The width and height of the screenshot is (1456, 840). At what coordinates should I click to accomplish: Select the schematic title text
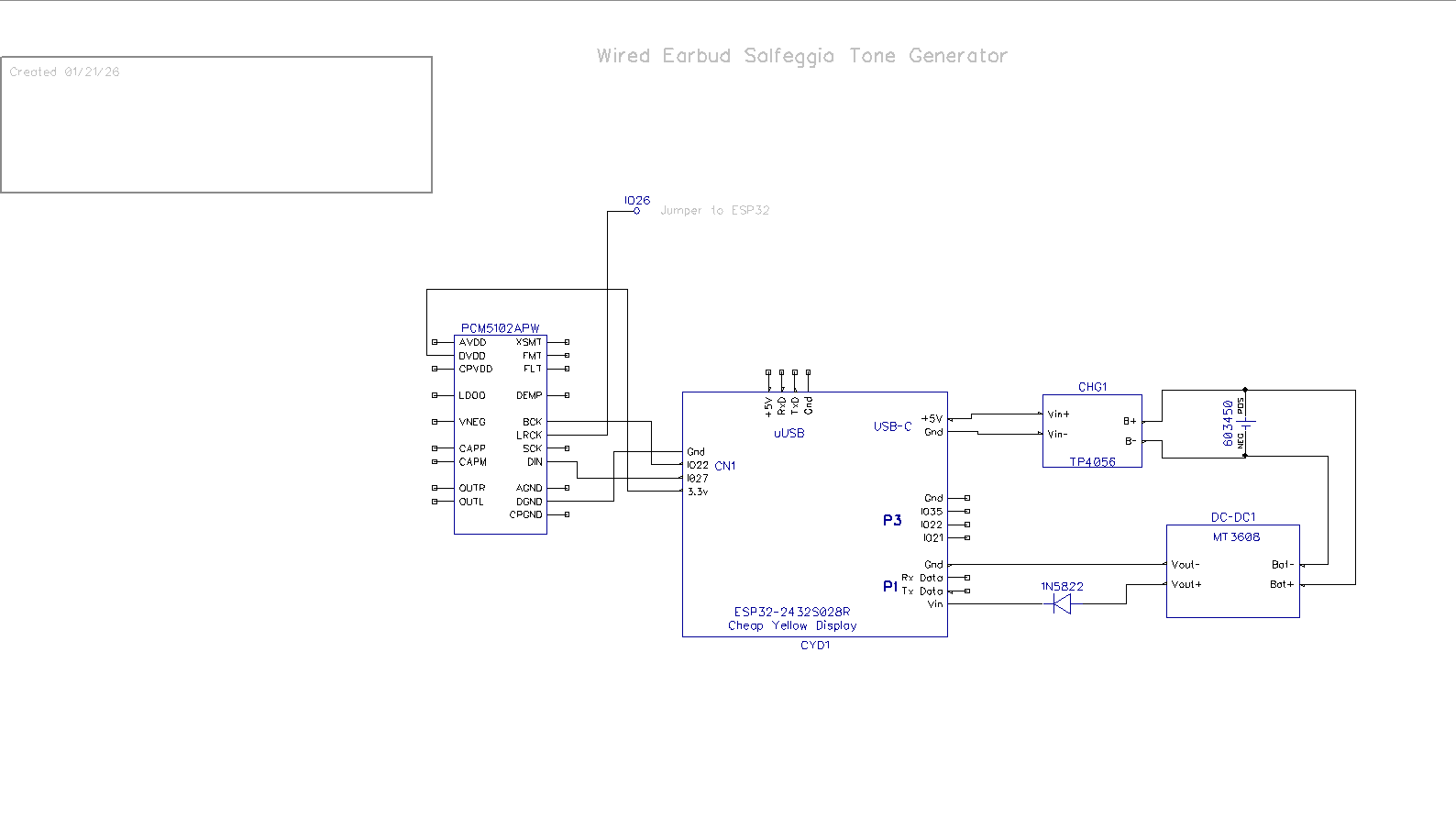coord(801,56)
